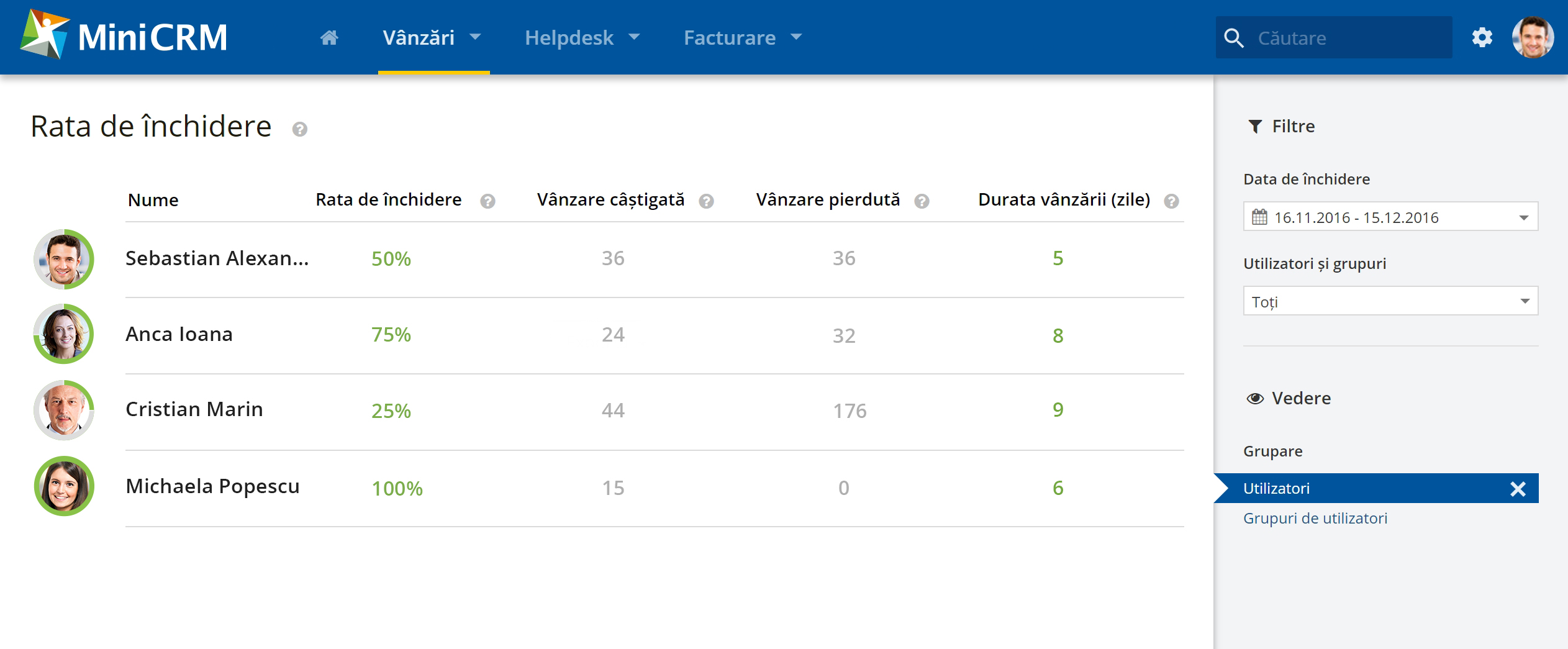Select the Cristian Marin name

(x=194, y=409)
